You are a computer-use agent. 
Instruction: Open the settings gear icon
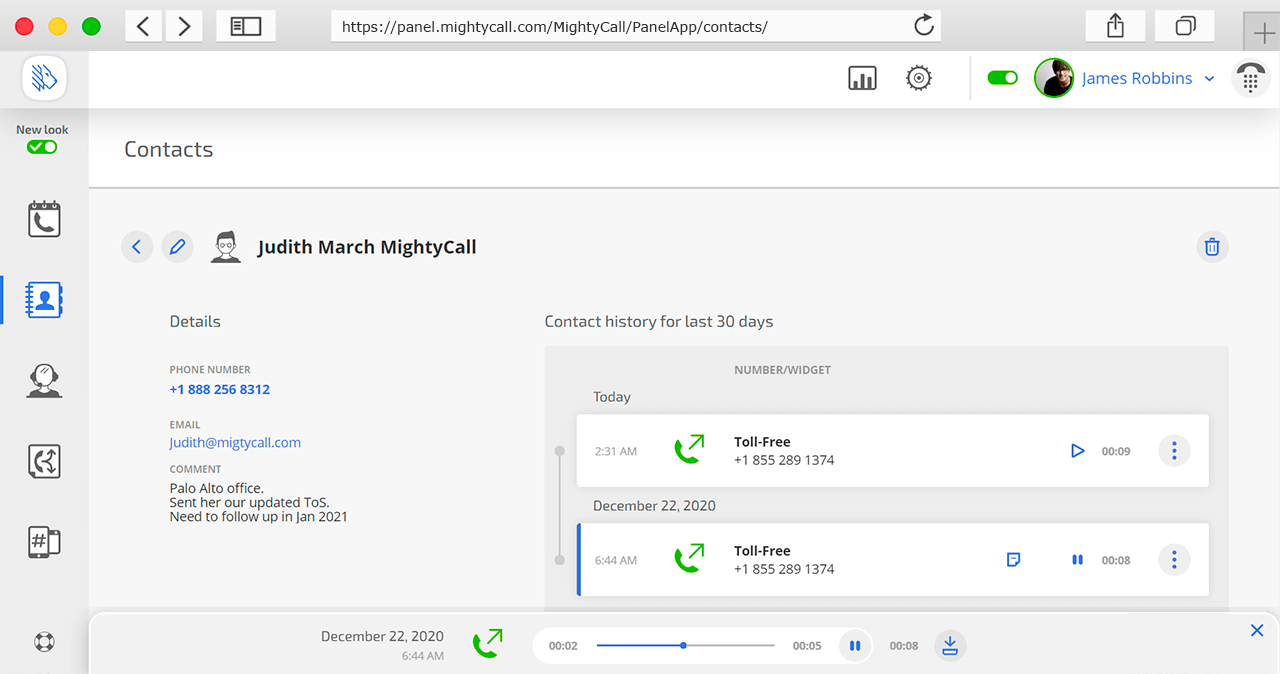click(x=919, y=78)
